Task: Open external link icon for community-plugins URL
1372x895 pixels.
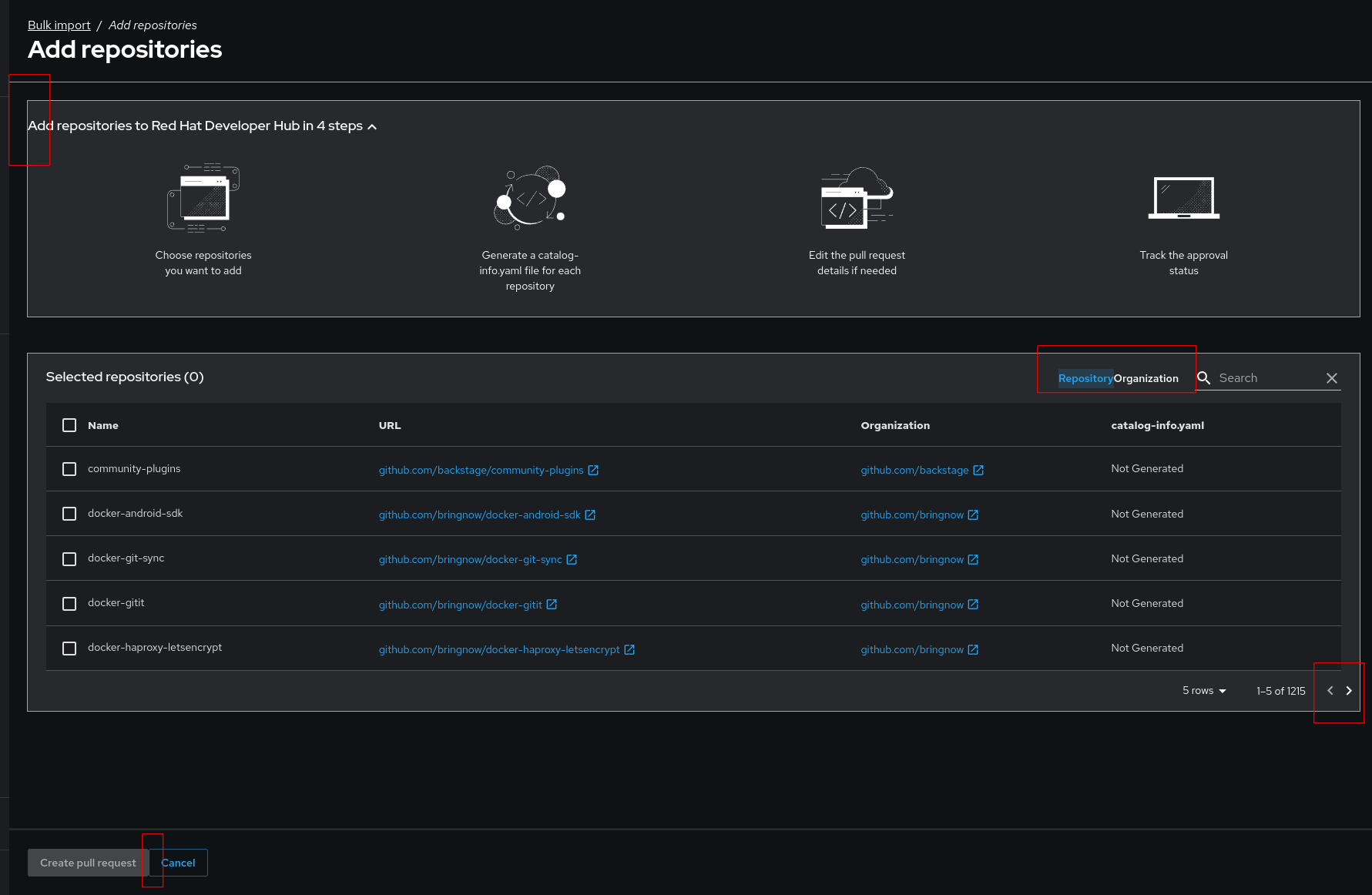Action: [593, 471]
